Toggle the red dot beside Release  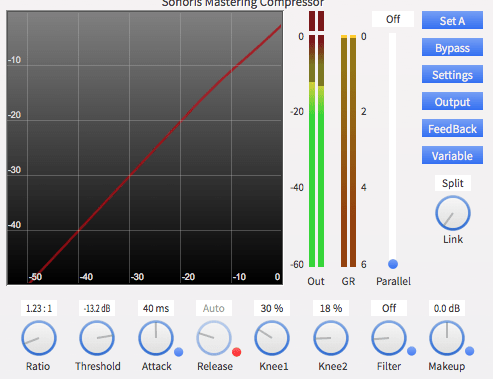coord(236,352)
